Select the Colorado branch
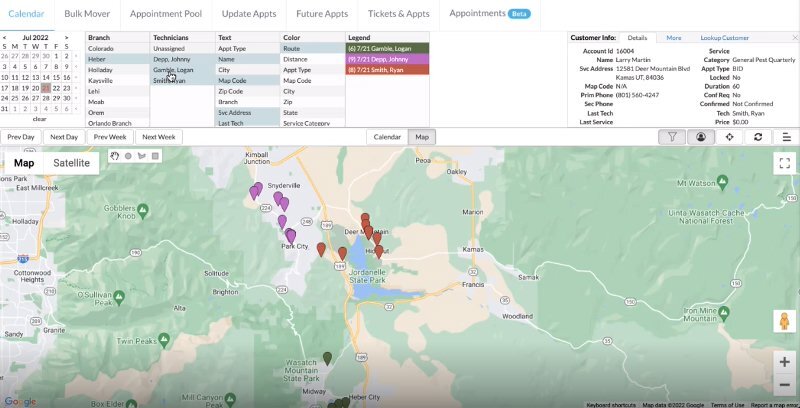The height and width of the screenshot is (408, 800). [x=117, y=48]
